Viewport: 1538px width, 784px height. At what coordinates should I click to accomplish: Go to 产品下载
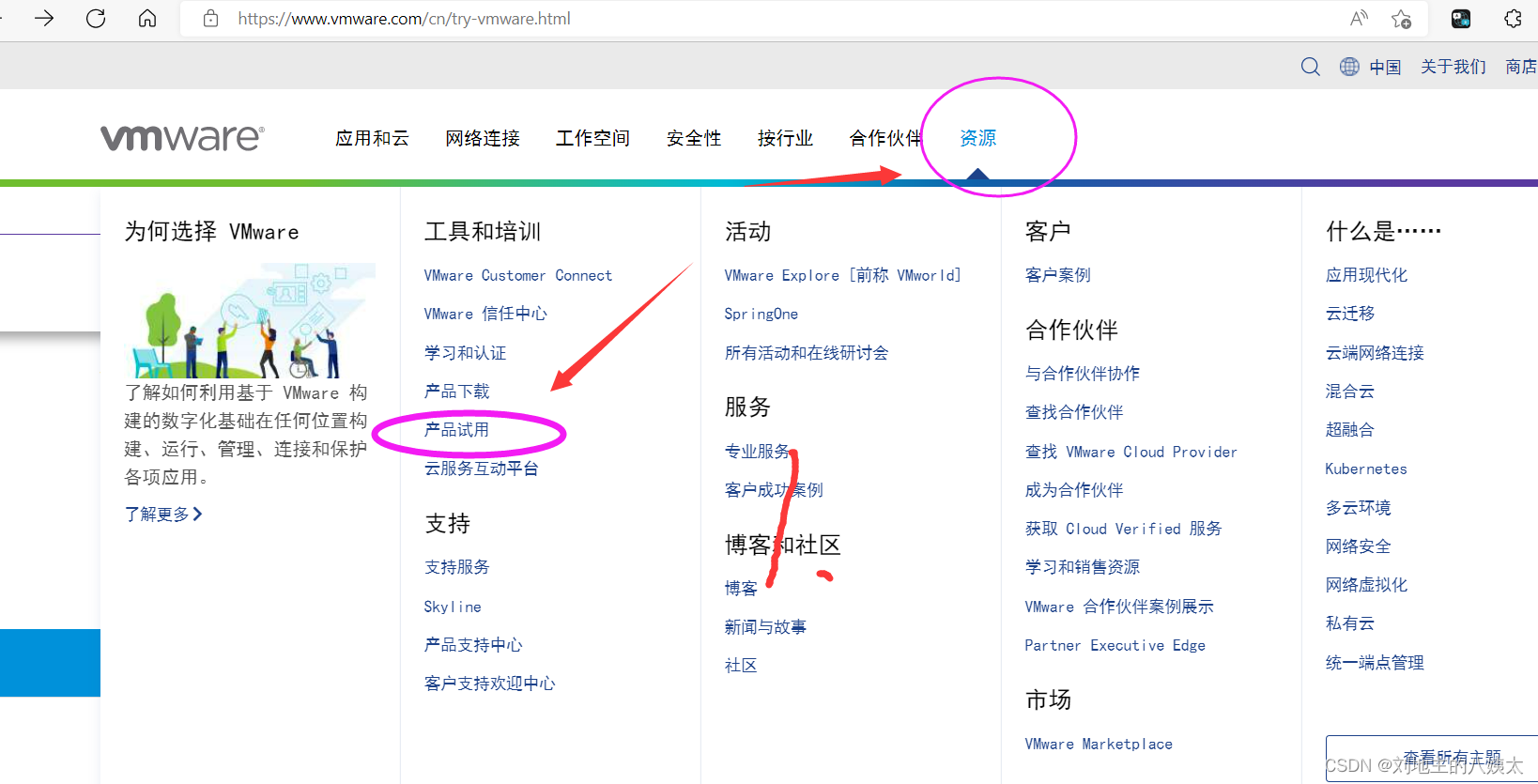point(456,392)
